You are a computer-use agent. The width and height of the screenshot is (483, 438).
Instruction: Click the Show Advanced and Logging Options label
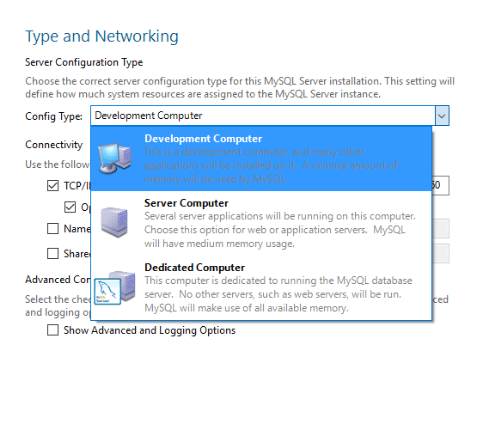[x=149, y=330]
